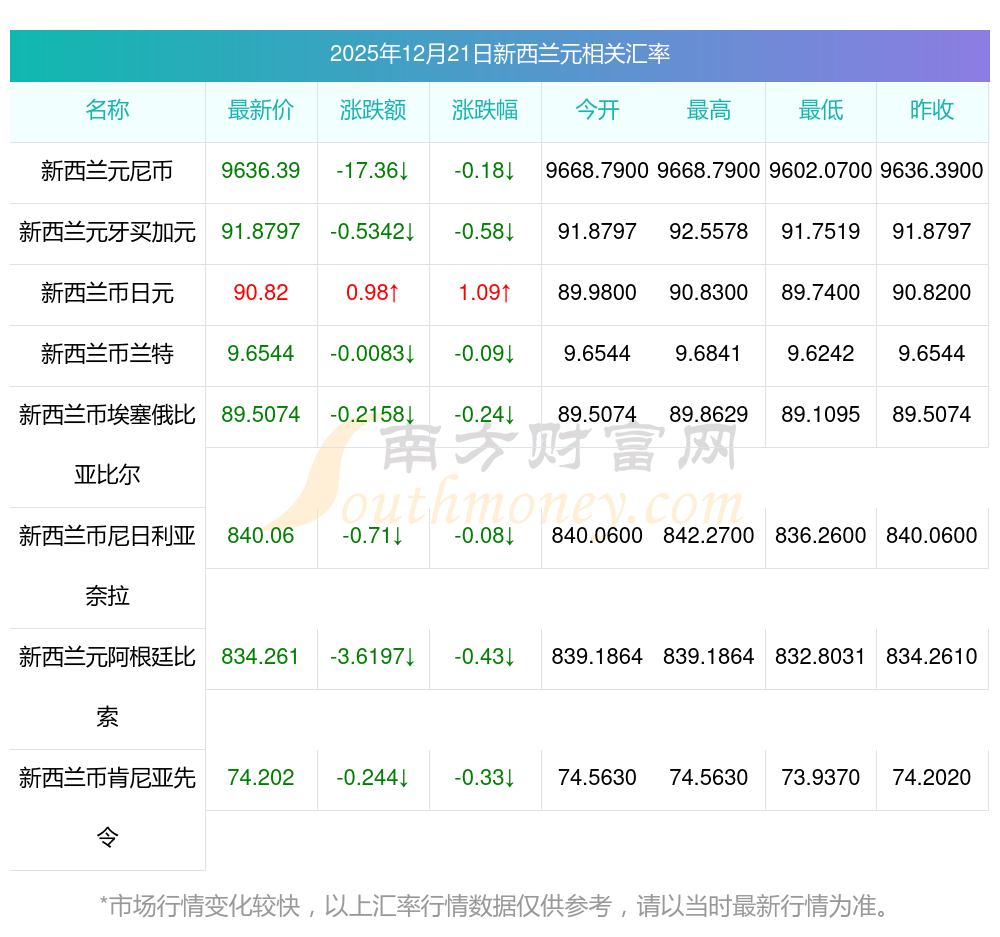Image resolution: width=1000 pixels, height=937 pixels.
Task: Click the 新西兰币日元 currency name
Action: (x=107, y=293)
